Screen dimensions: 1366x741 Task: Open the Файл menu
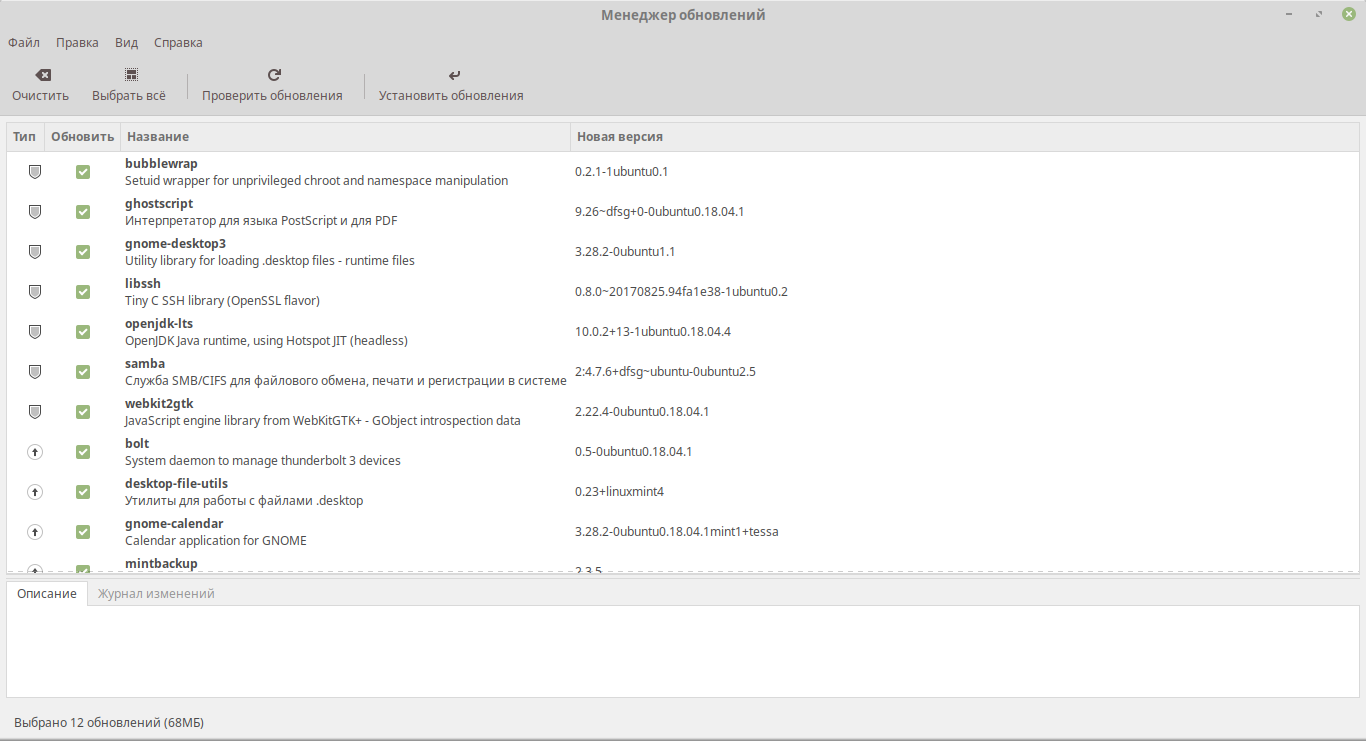[23, 42]
